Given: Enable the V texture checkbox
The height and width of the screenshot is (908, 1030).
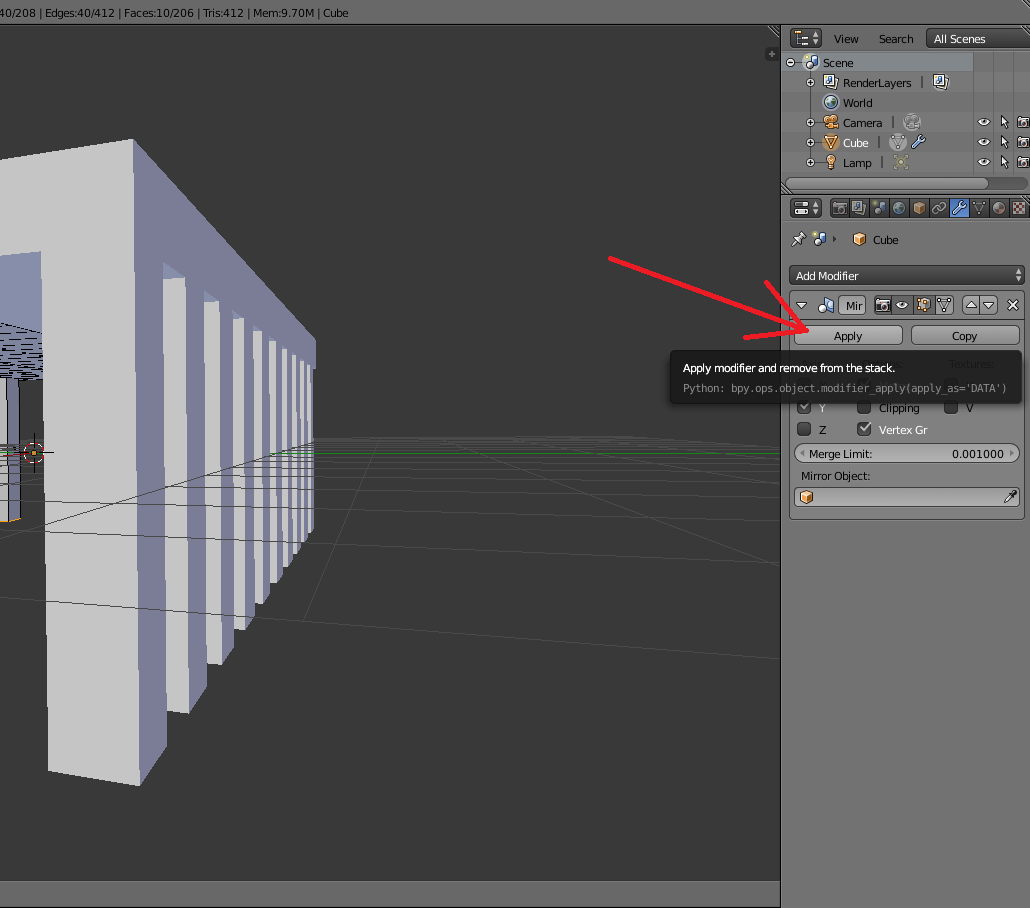Looking at the screenshot, I should [x=951, y=407].
